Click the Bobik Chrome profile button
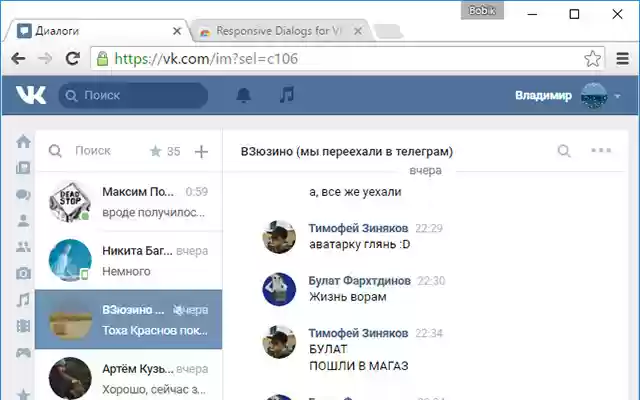 (x=482, y=11)
